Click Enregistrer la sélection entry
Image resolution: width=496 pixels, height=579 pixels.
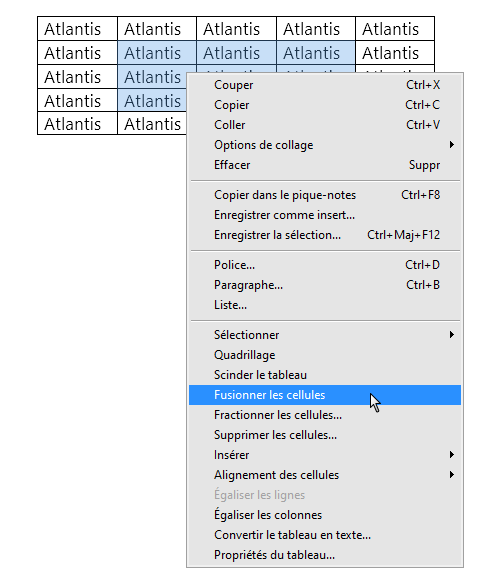[325, 235]
